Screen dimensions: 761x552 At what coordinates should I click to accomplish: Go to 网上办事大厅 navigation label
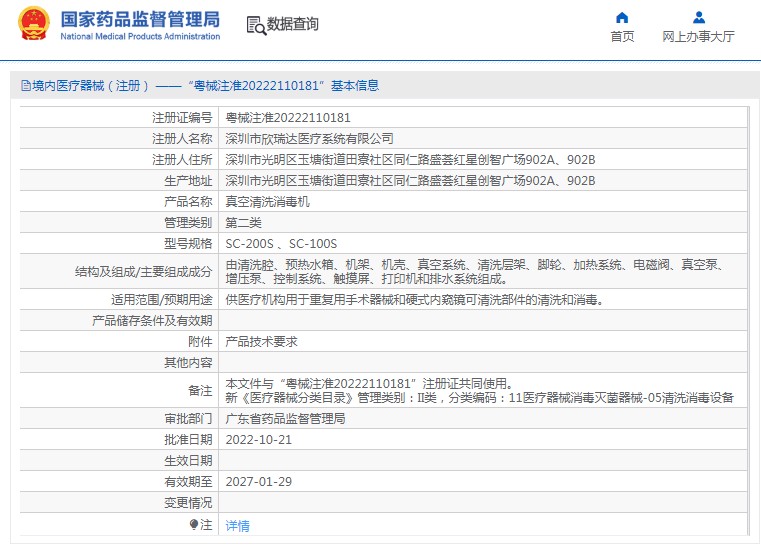pos(698,37)
